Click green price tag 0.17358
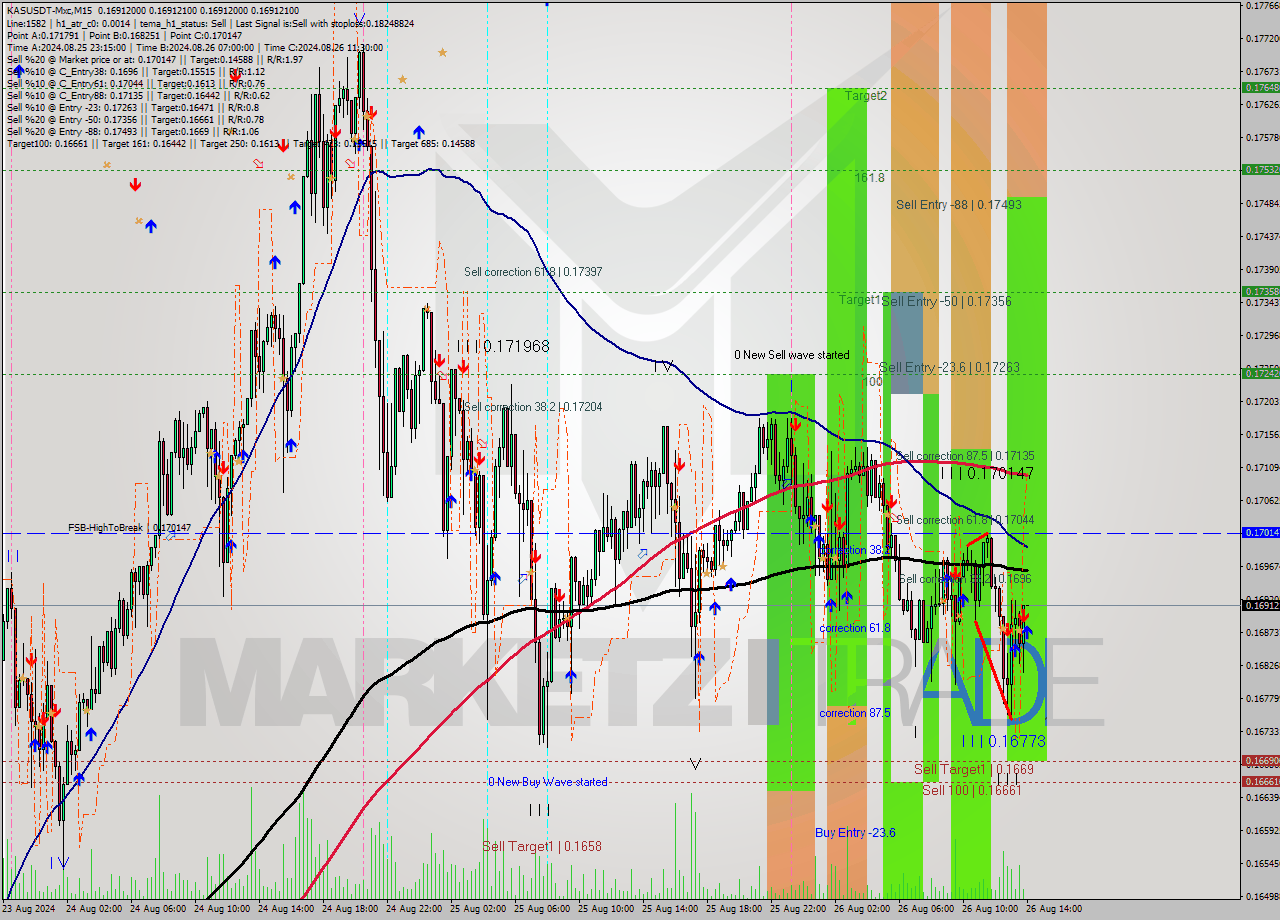 tap(1260, 292)
